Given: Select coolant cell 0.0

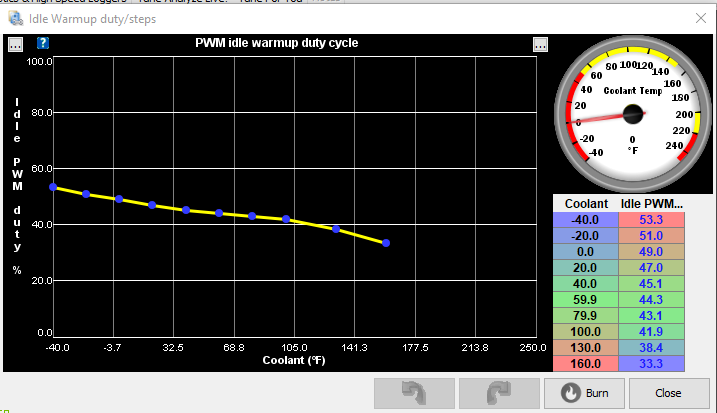Looking at the screenshot, I should point(586,252).
